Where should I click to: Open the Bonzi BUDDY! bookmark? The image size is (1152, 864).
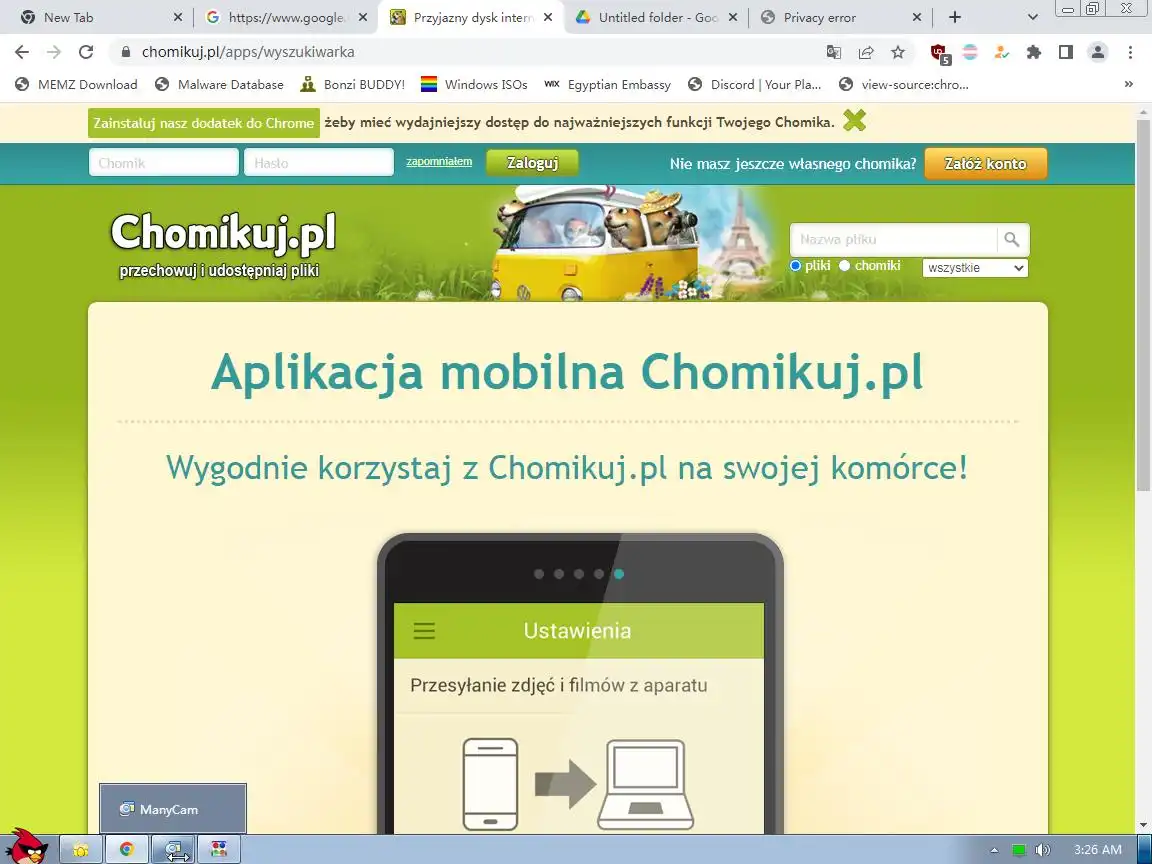[x=353, y=84]
